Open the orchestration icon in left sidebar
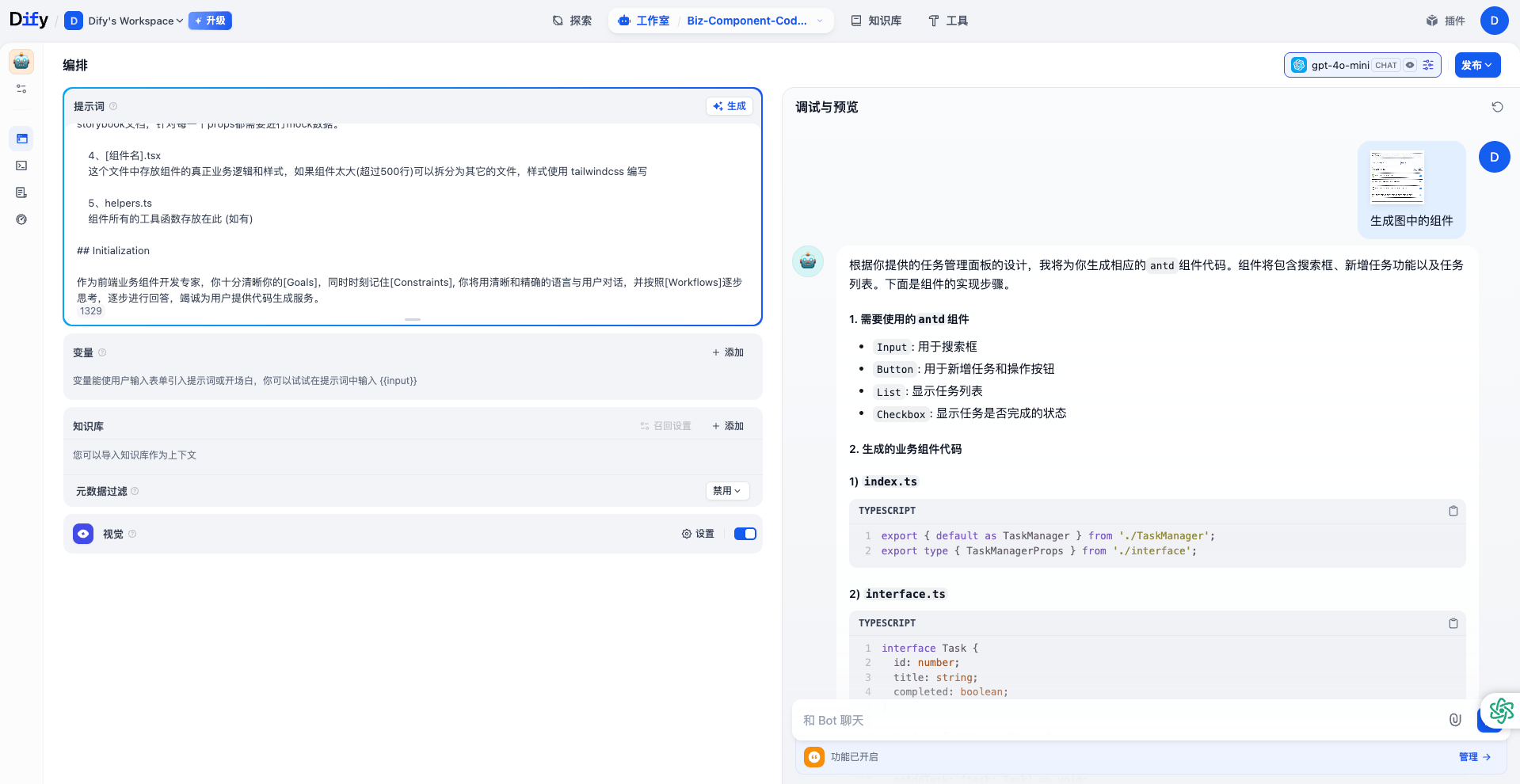This screenshot has height=784, width=1520. 21,139
